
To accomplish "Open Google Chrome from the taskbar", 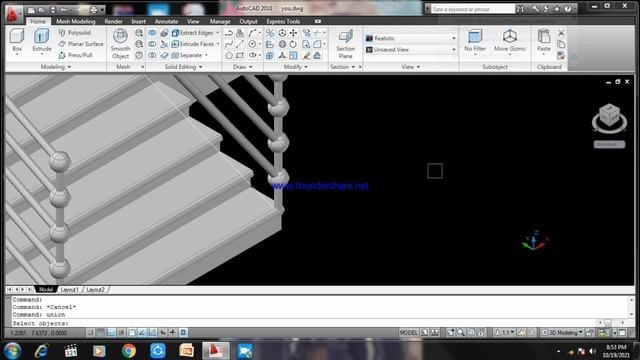I will [x=129, y=351].
